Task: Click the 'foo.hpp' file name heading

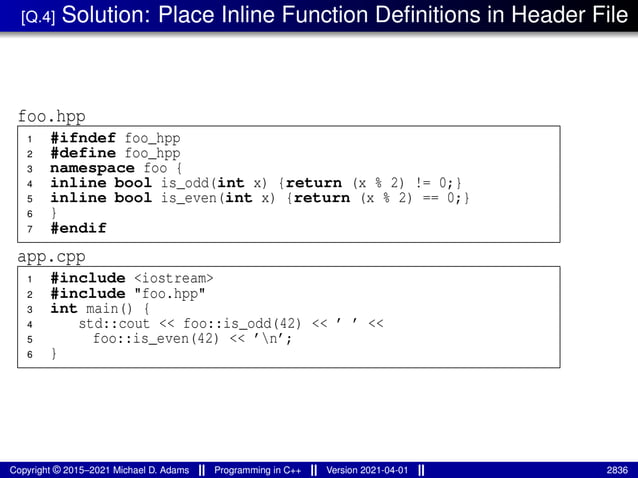Action: pyautogui.click(x=52, y=116)
